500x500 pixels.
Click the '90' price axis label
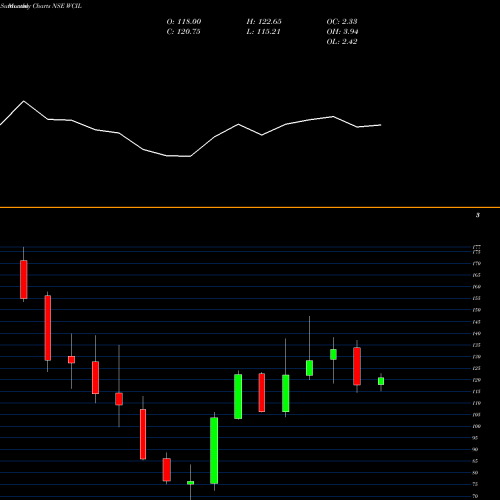pyautogui.click(x=475, y=449)
